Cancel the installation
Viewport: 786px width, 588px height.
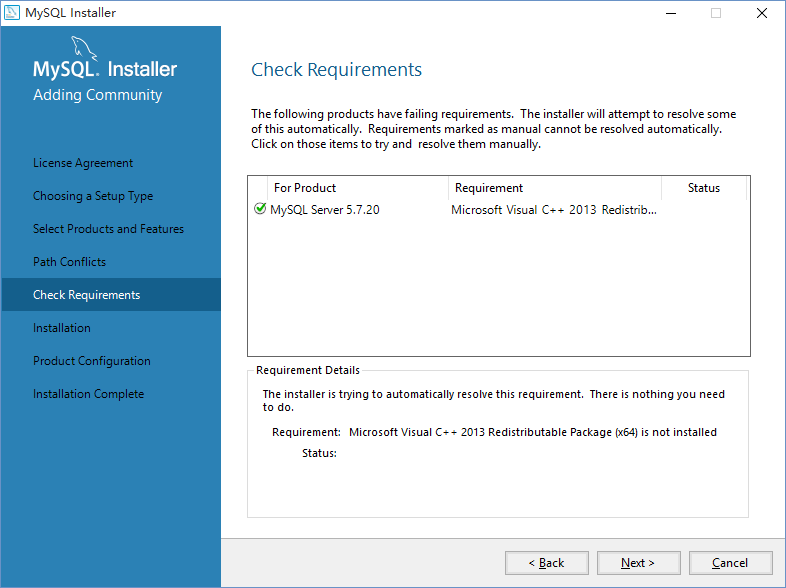[x=730, y=563]
